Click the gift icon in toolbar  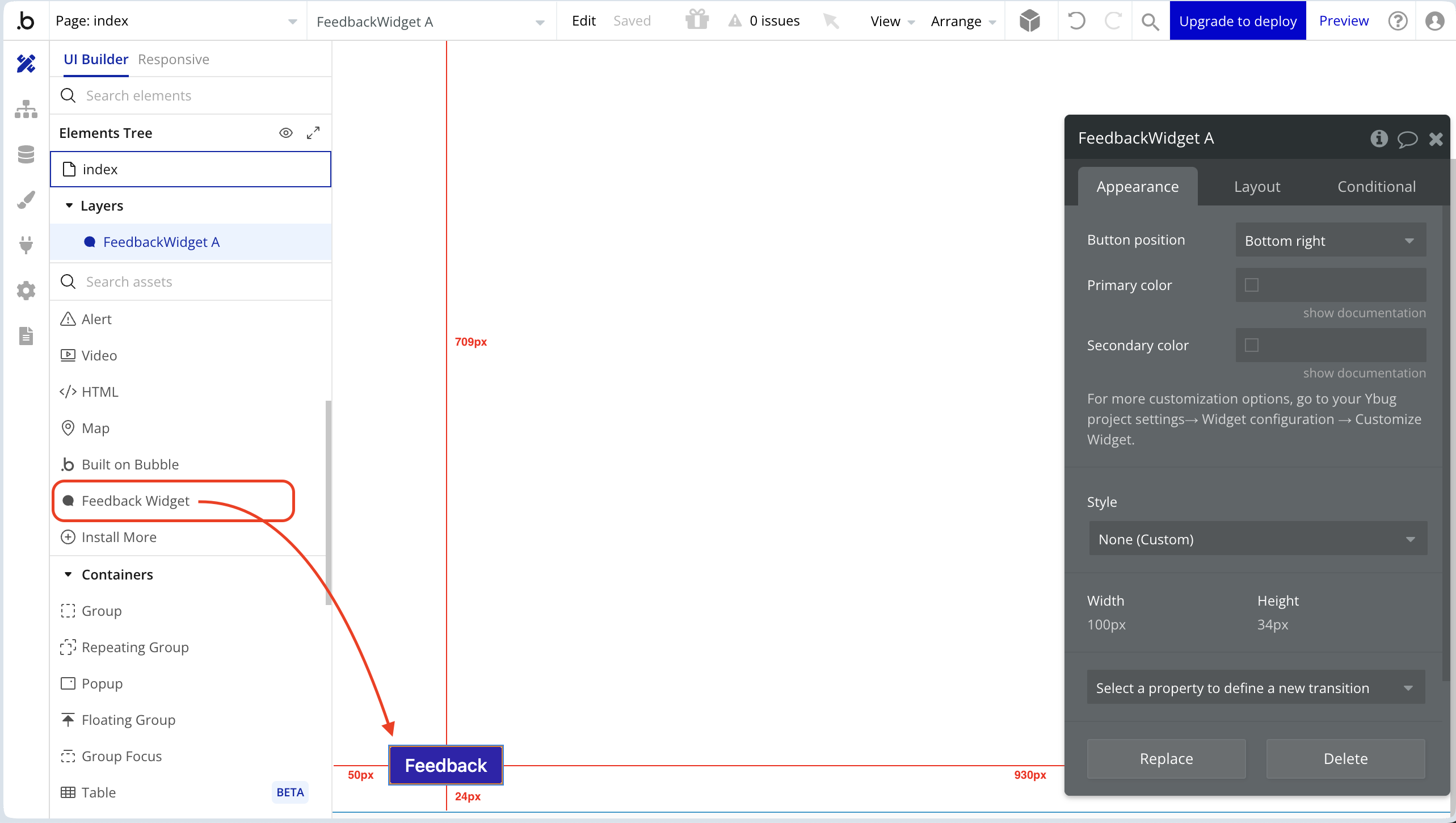[x=697, y=20]
